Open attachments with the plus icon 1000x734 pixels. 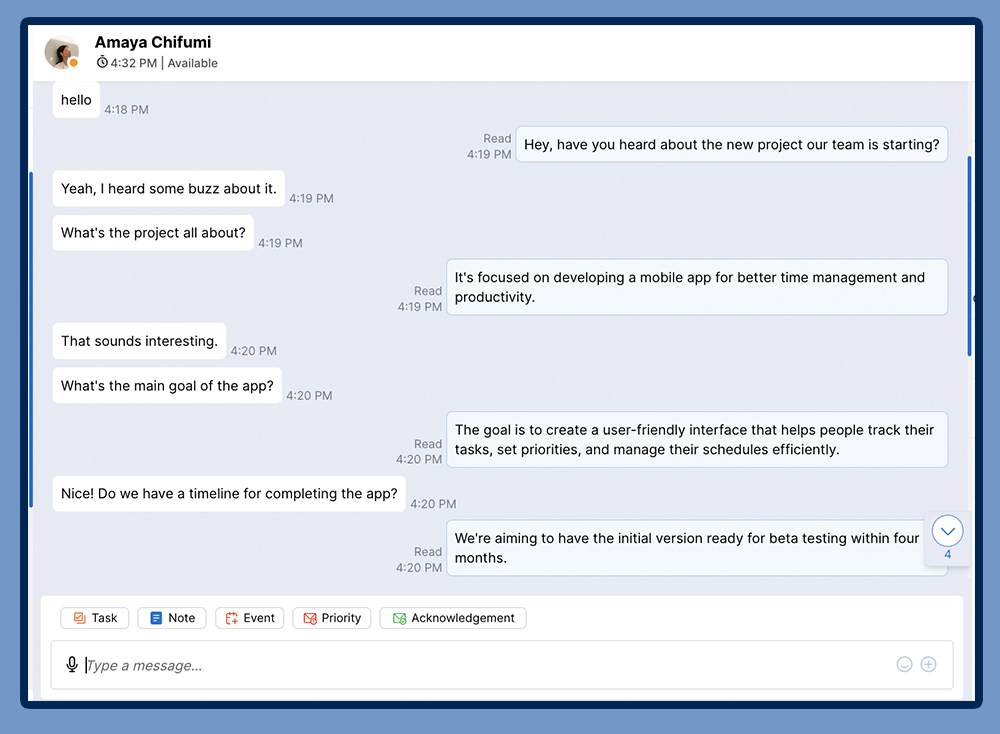(929, 664)
